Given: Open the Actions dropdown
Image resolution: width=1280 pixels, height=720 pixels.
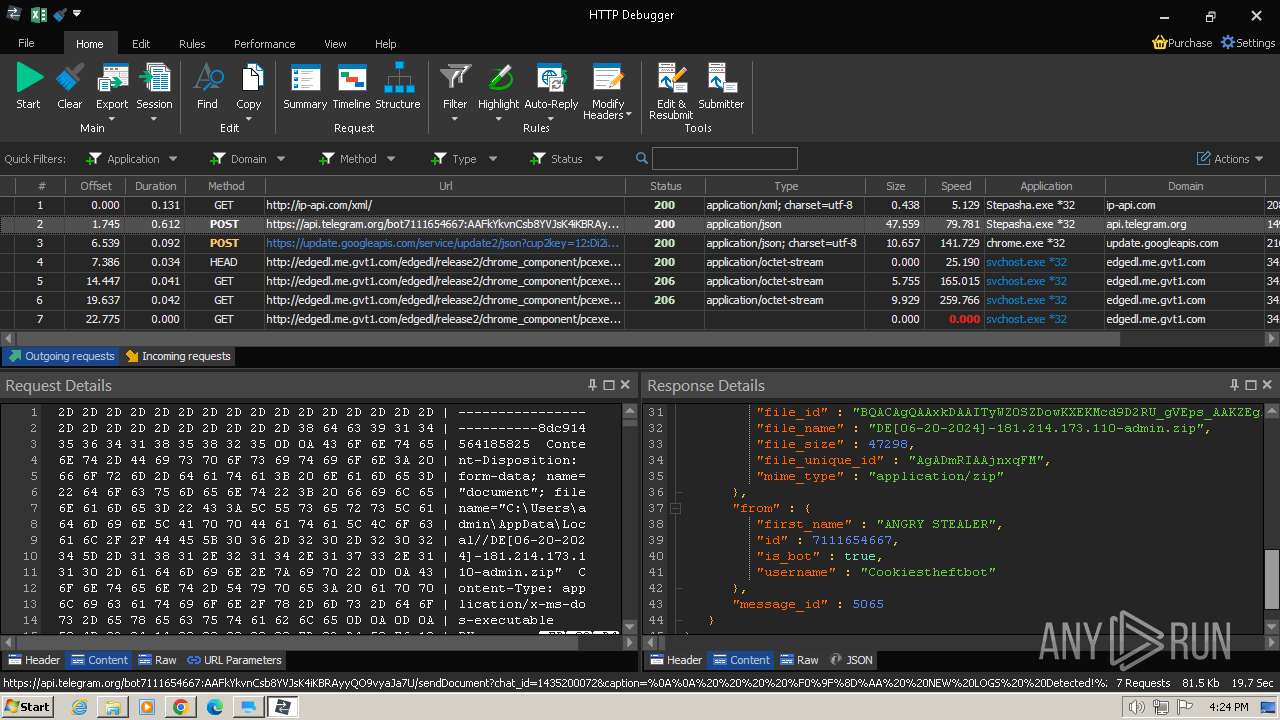Looking at the screenshot, I should [1231, 159].
